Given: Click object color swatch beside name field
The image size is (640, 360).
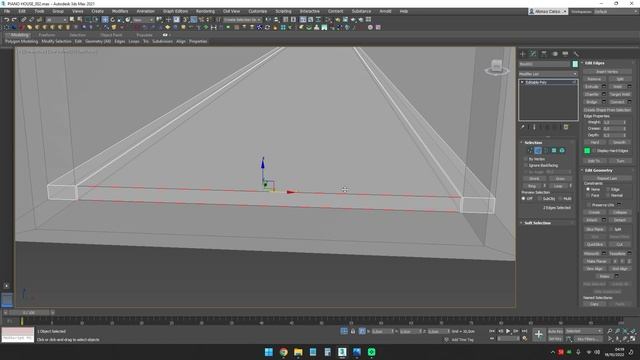Looking at the screenshot, I should coord(575,64).
